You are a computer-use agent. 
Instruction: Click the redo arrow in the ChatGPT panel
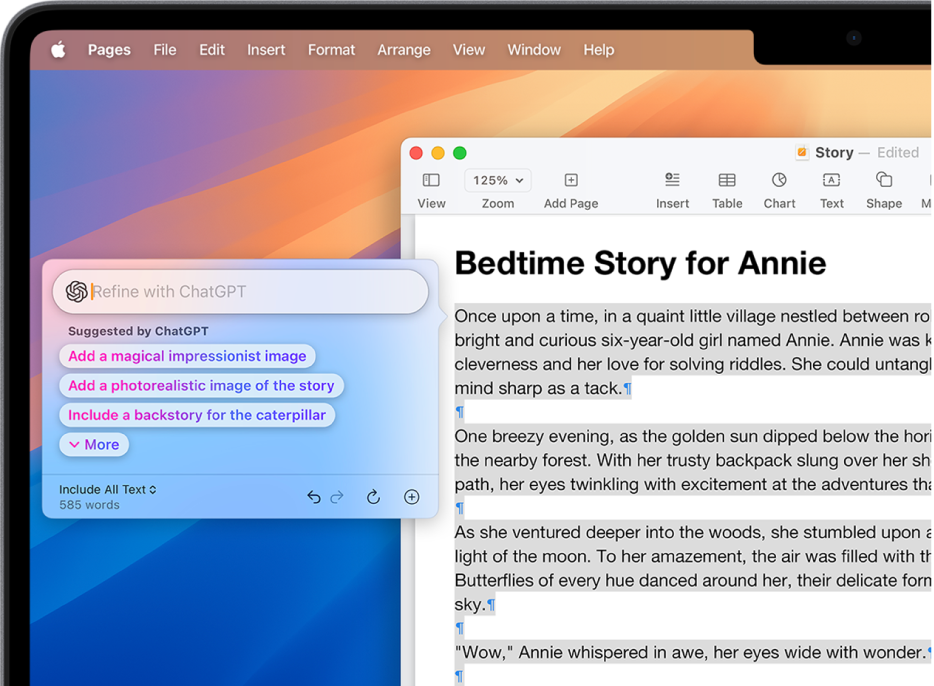338,497
